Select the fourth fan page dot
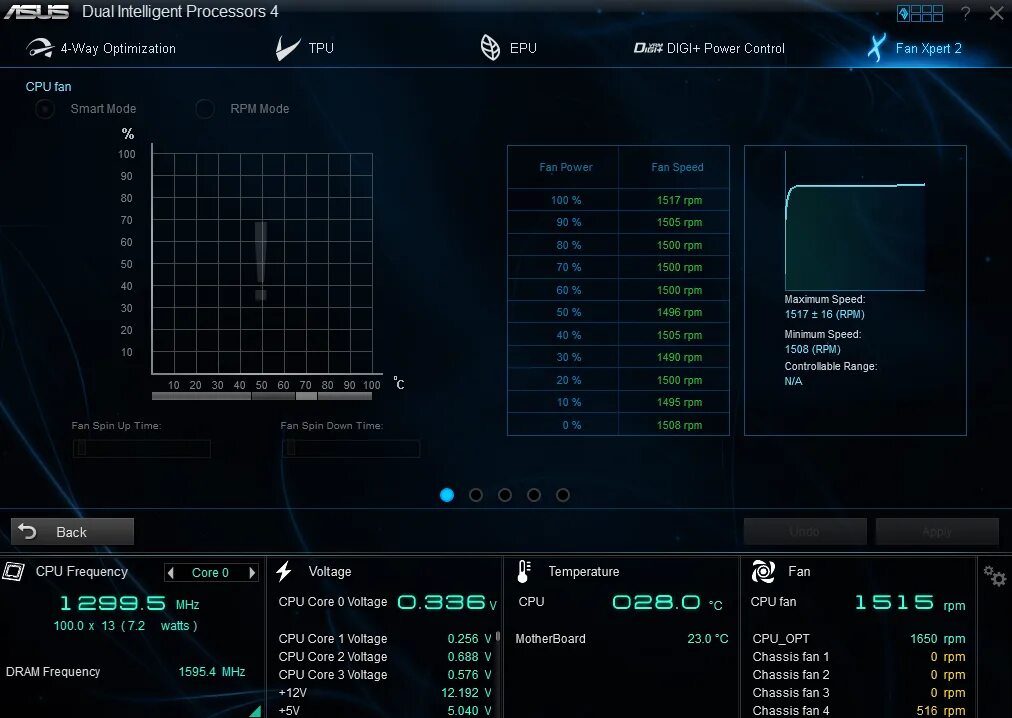This screenshot has width=1012, height=718. (x=534, y=495)
